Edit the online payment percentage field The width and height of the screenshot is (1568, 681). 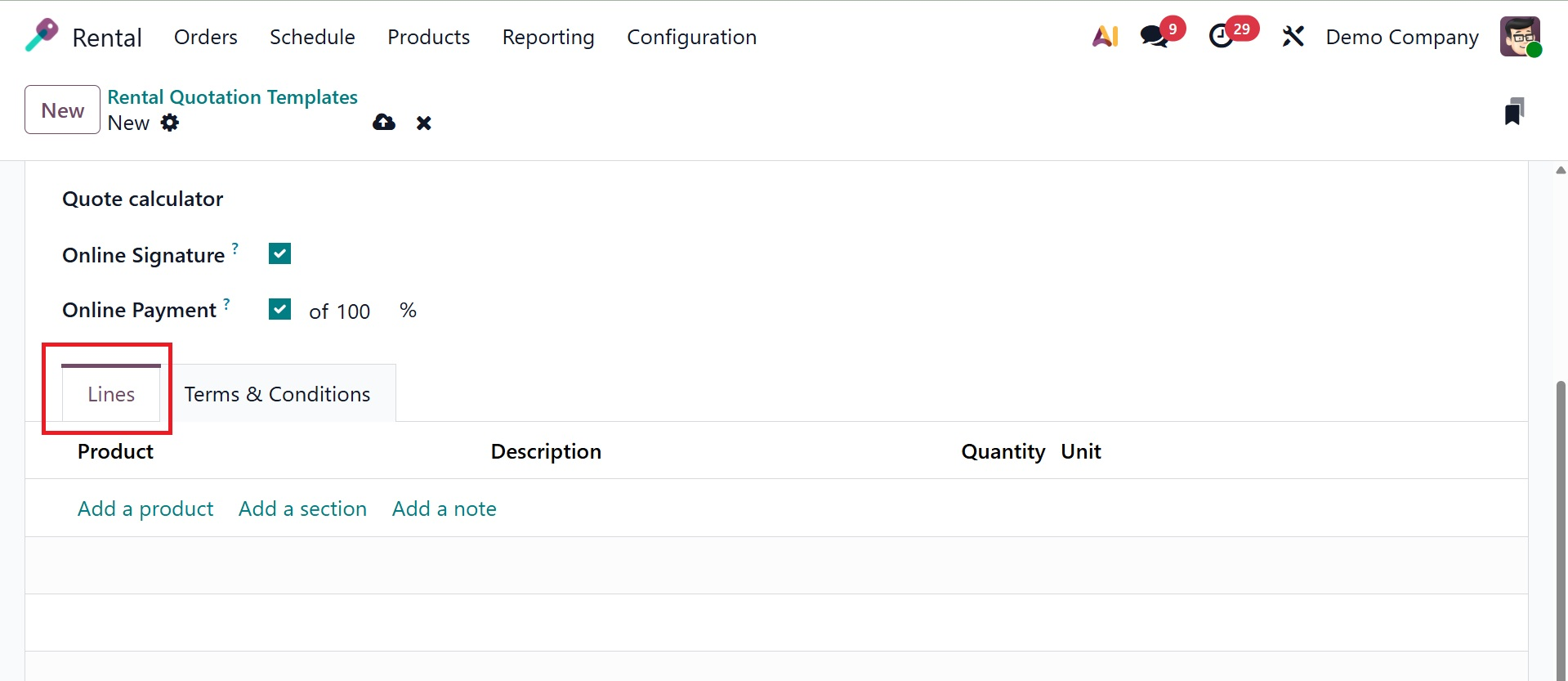pyautogui.click(x=353, y=311)
